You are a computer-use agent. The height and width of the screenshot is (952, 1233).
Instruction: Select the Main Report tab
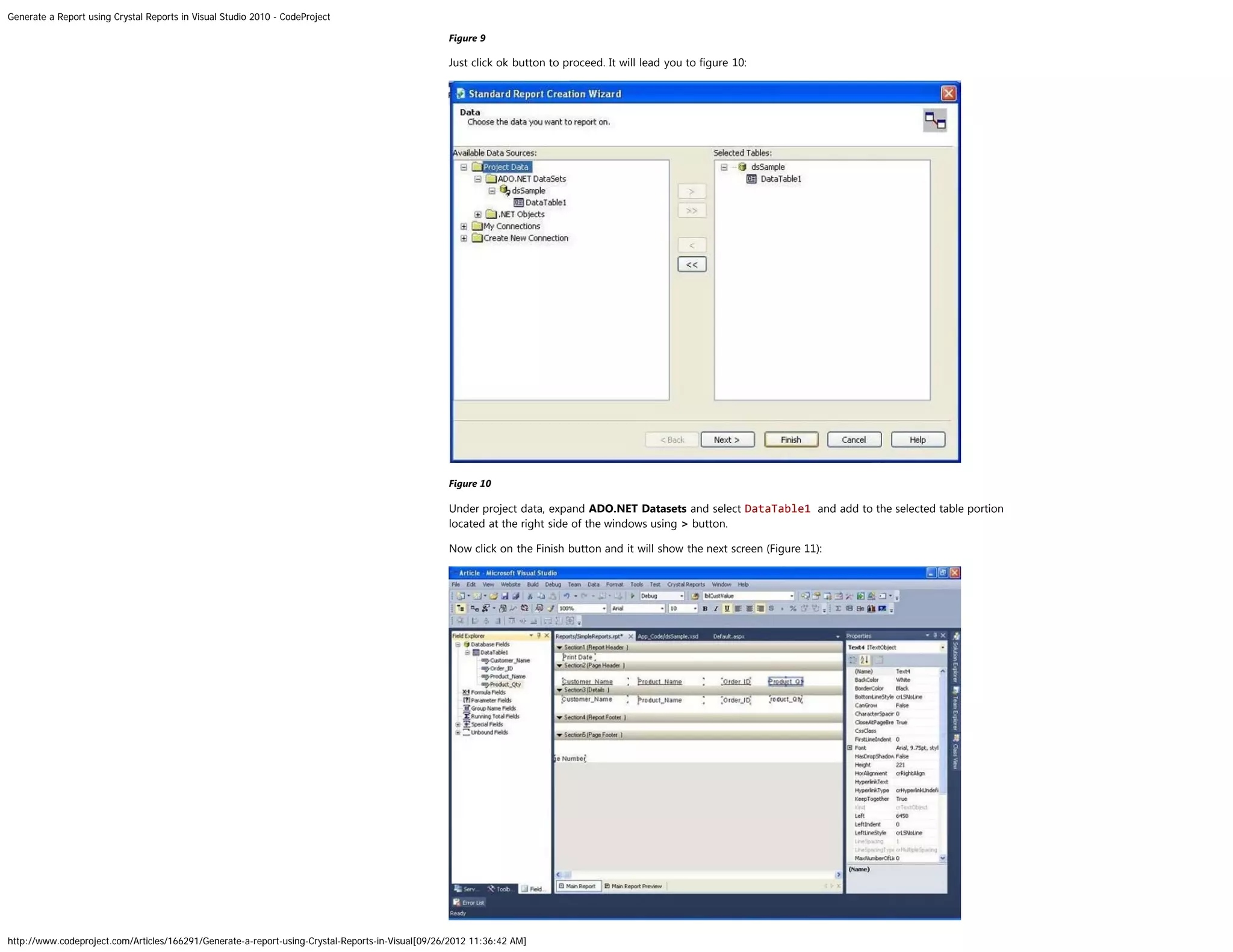(577, 886)
